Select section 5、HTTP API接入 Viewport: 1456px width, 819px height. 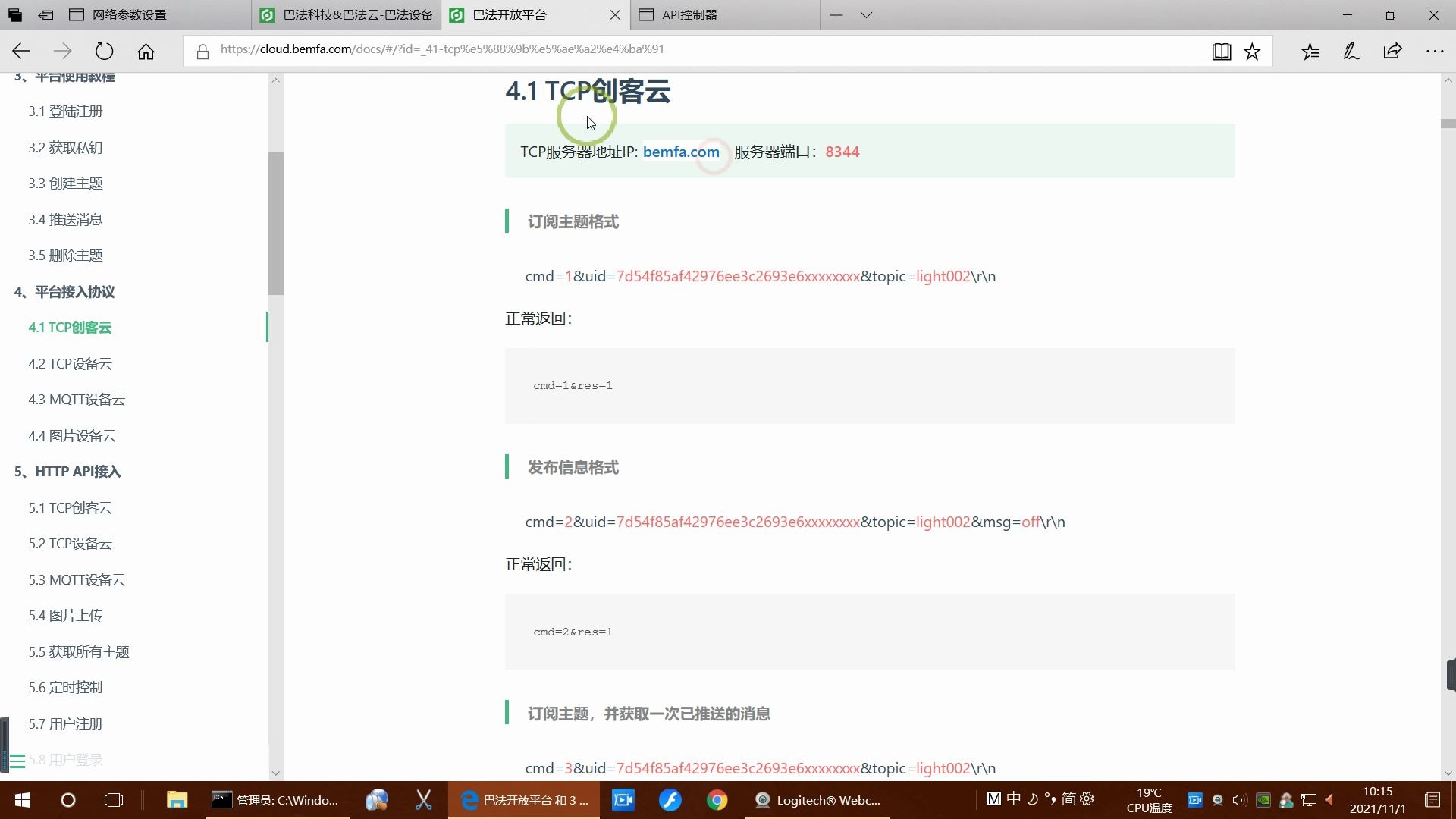[x=67, y=472]
